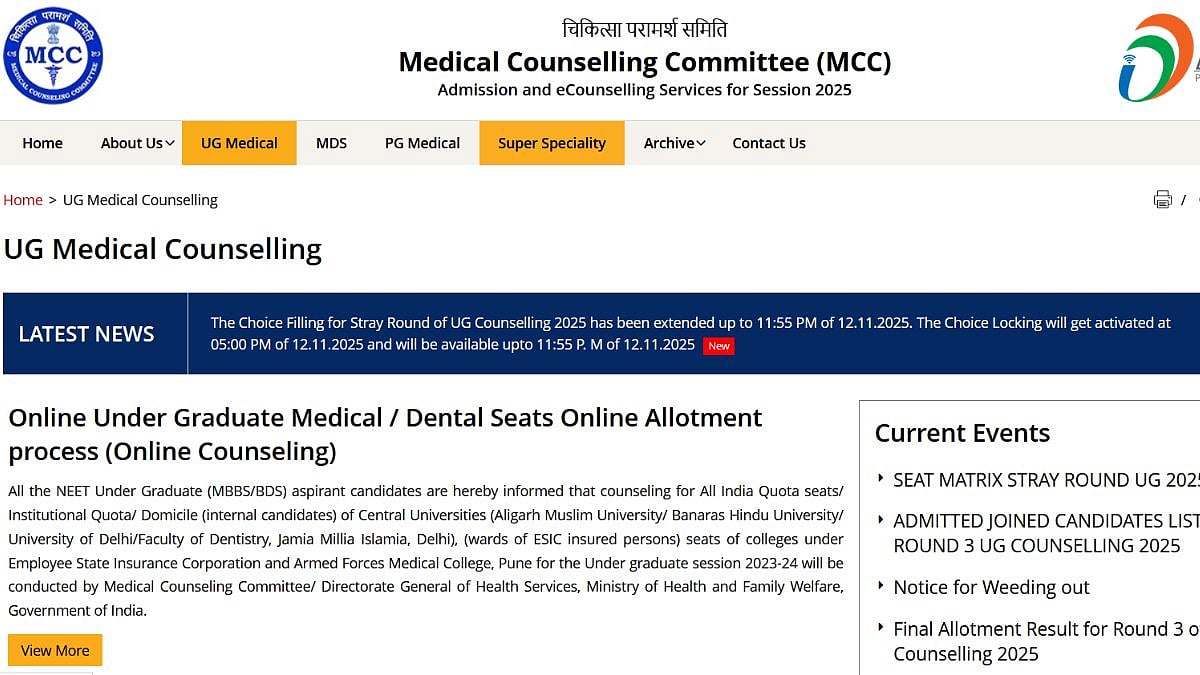The height and width of the screenshot is (675, 1200).
Task: Open Notice for Weeding out link
Action: pos(991,588)
